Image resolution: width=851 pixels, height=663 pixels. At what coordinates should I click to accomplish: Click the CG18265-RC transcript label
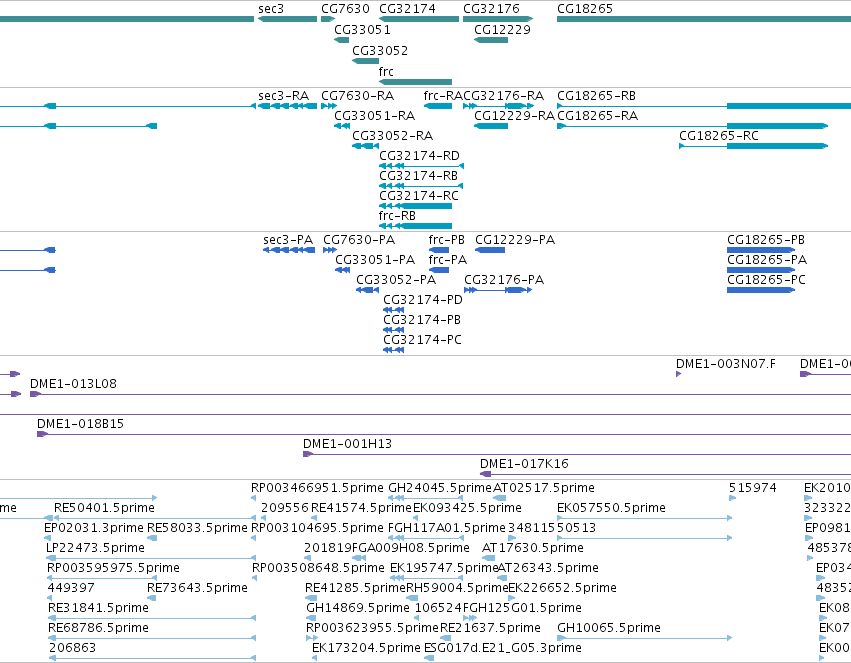pyautogui.click(x=719, y=136)
